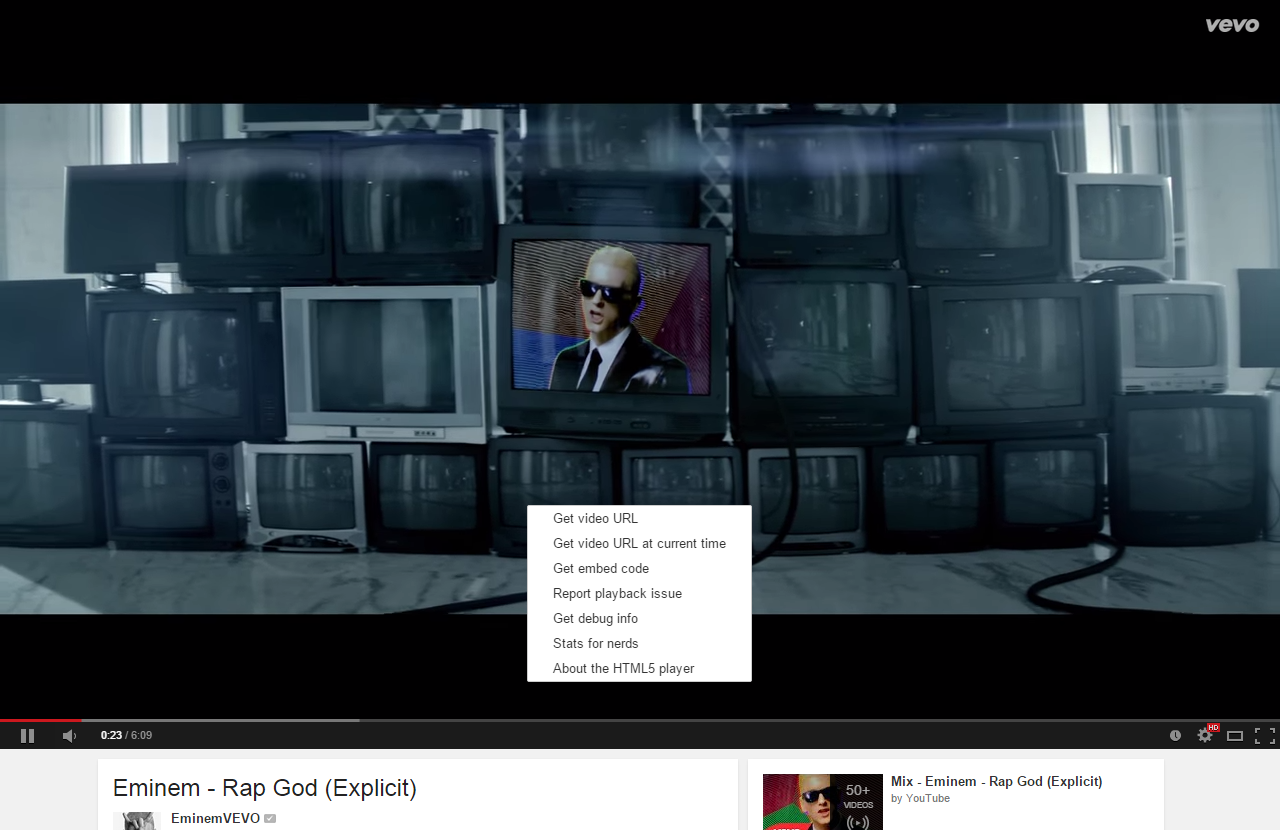The height and width of the screenshot is (830, 1280).
Task: Open the Mix - Eminem - Rap God playlist
Action: 996,782
